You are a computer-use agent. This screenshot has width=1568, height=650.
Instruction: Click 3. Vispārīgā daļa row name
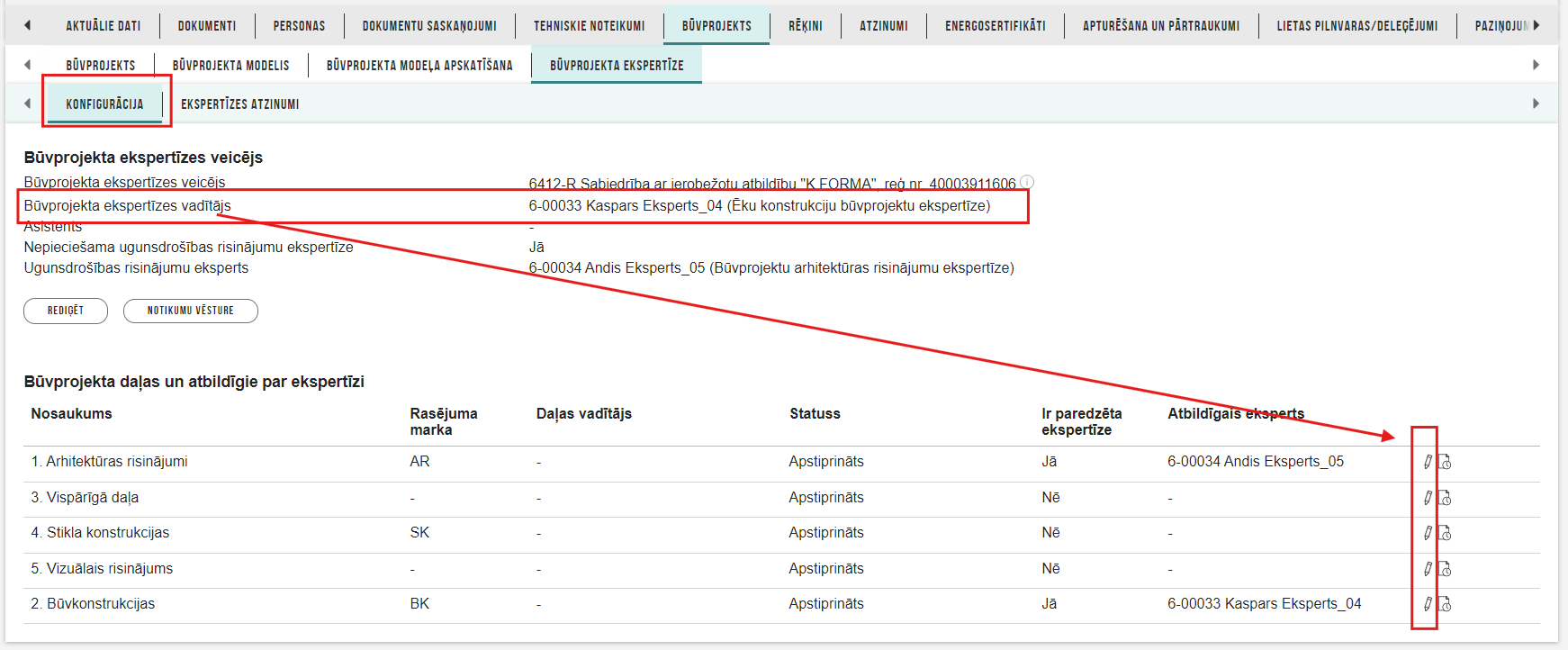click(x=85, y=498)
